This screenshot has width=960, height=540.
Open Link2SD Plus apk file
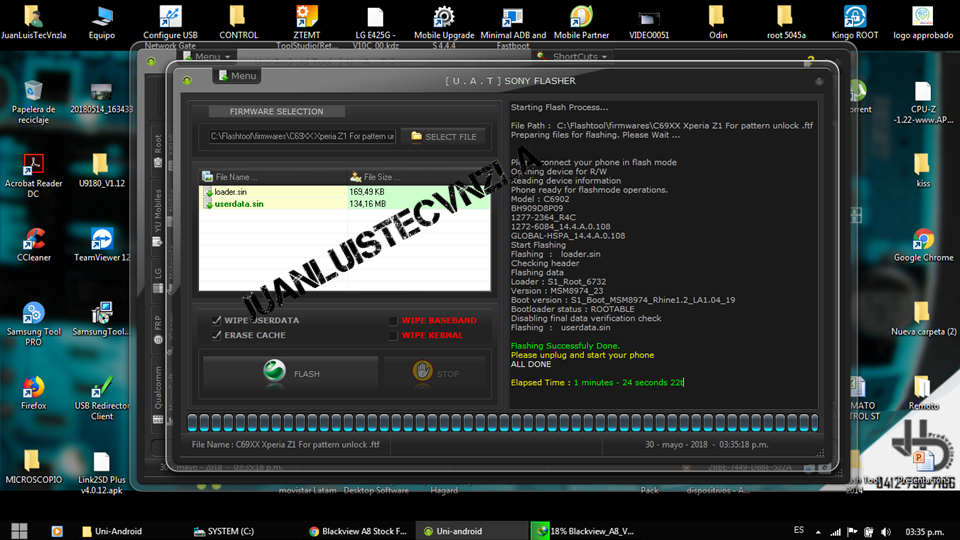(102, 473)
